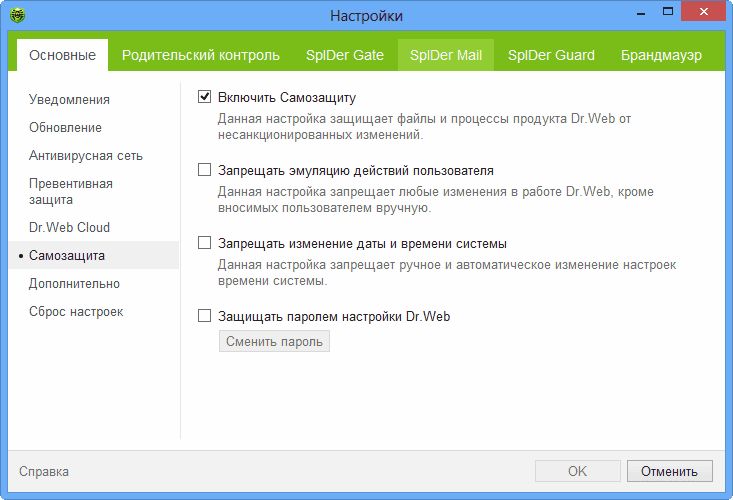Click the Настройки window title

click(x=366, y=16)
